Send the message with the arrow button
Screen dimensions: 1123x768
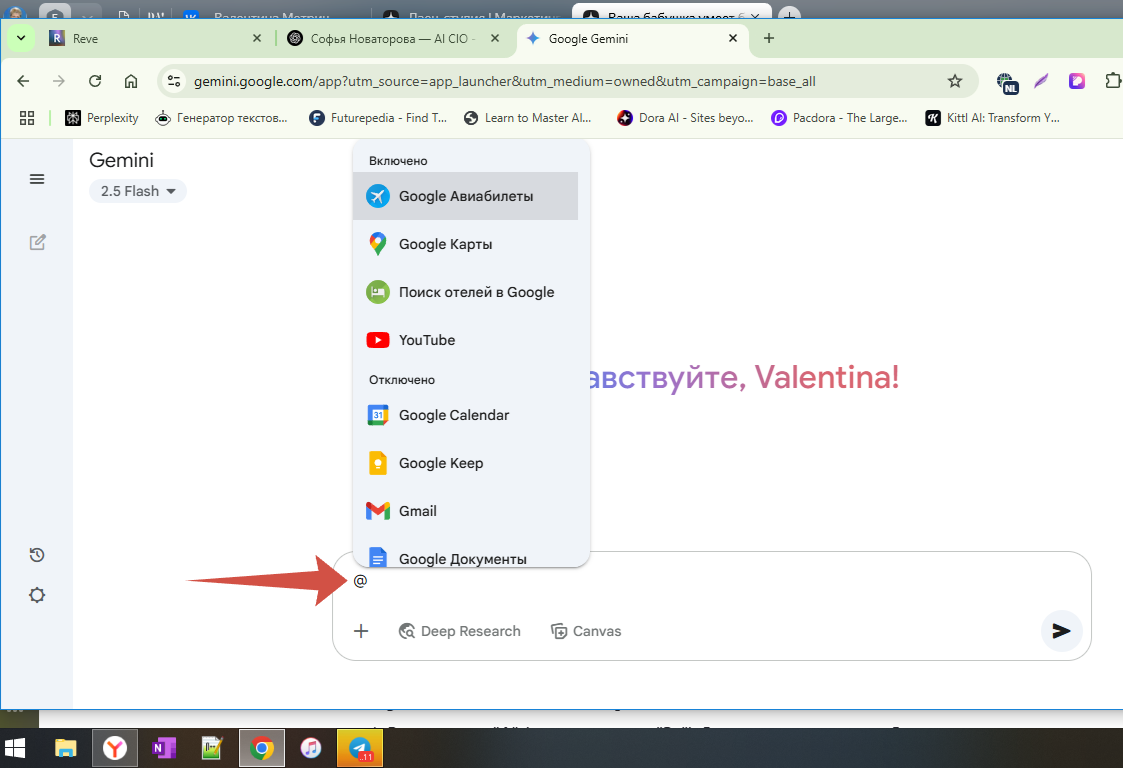(x=1061, y=630)
